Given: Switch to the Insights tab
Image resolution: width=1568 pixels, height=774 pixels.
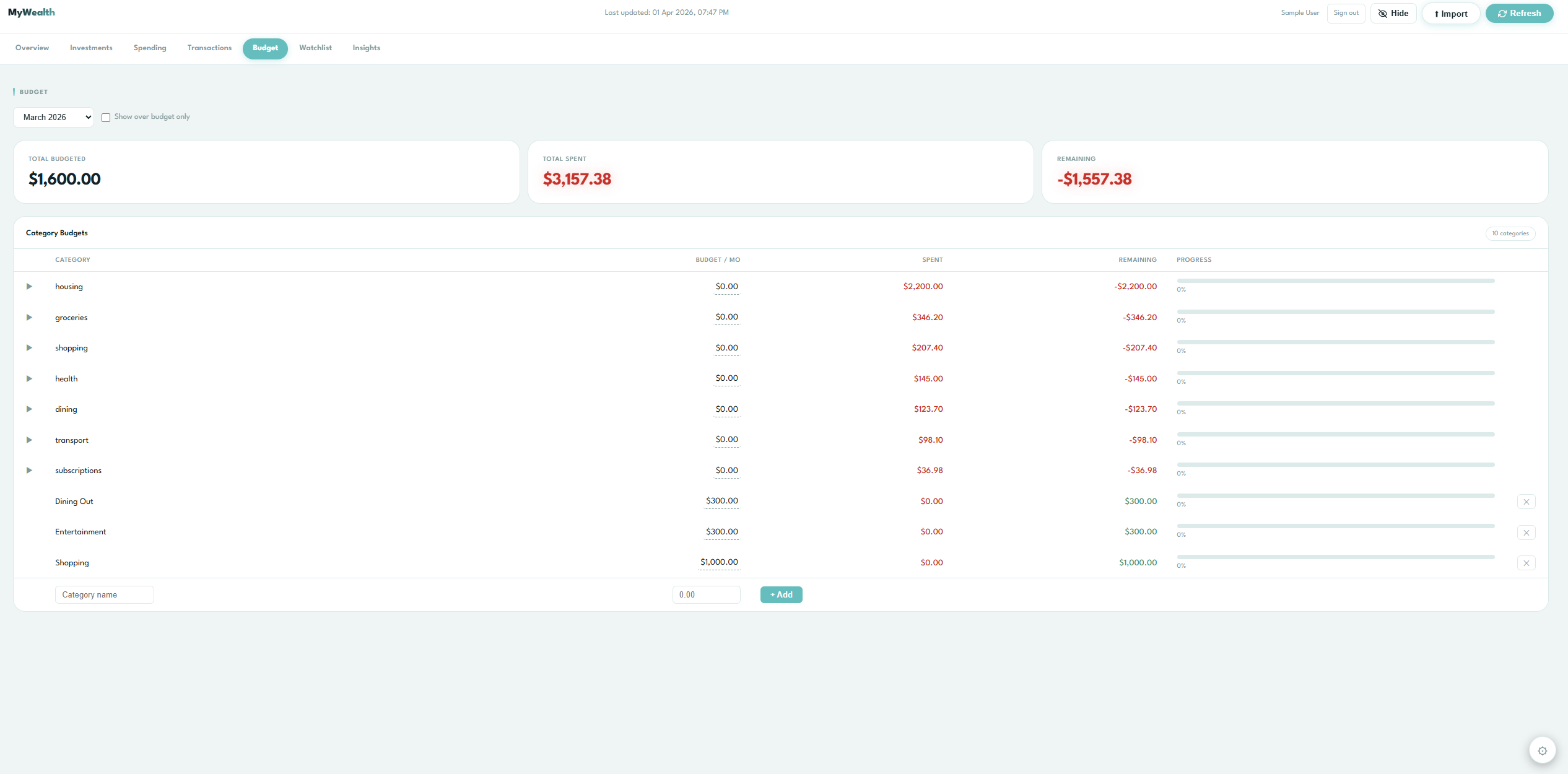Looking at the screenshot, I should 366,48.
